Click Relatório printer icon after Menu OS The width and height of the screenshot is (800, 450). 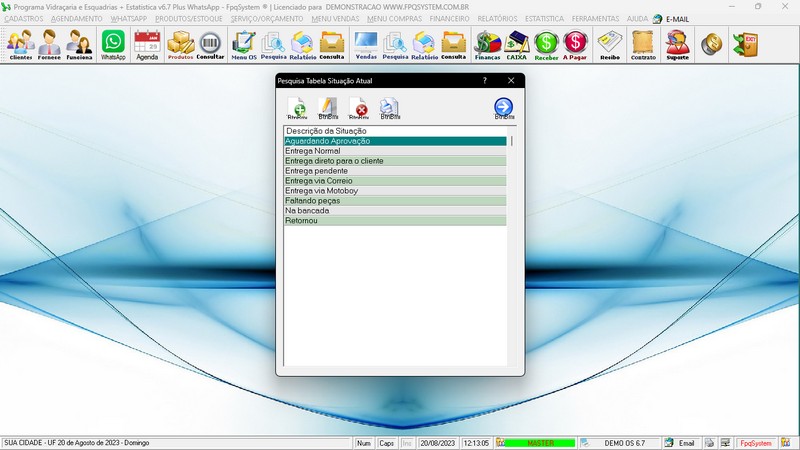coord(303,45)
